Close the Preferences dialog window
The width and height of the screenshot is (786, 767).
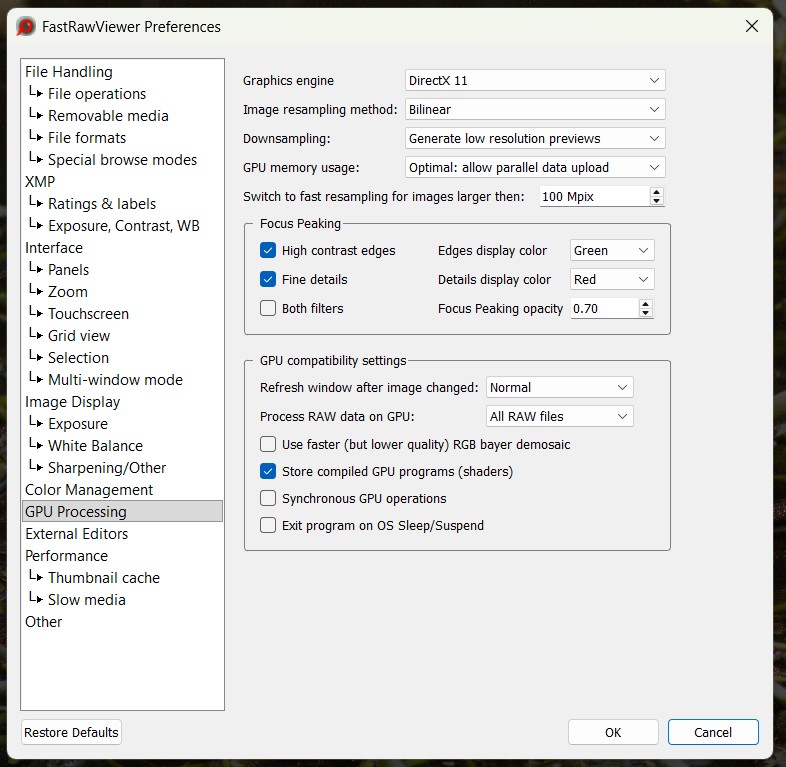[752, 27]
